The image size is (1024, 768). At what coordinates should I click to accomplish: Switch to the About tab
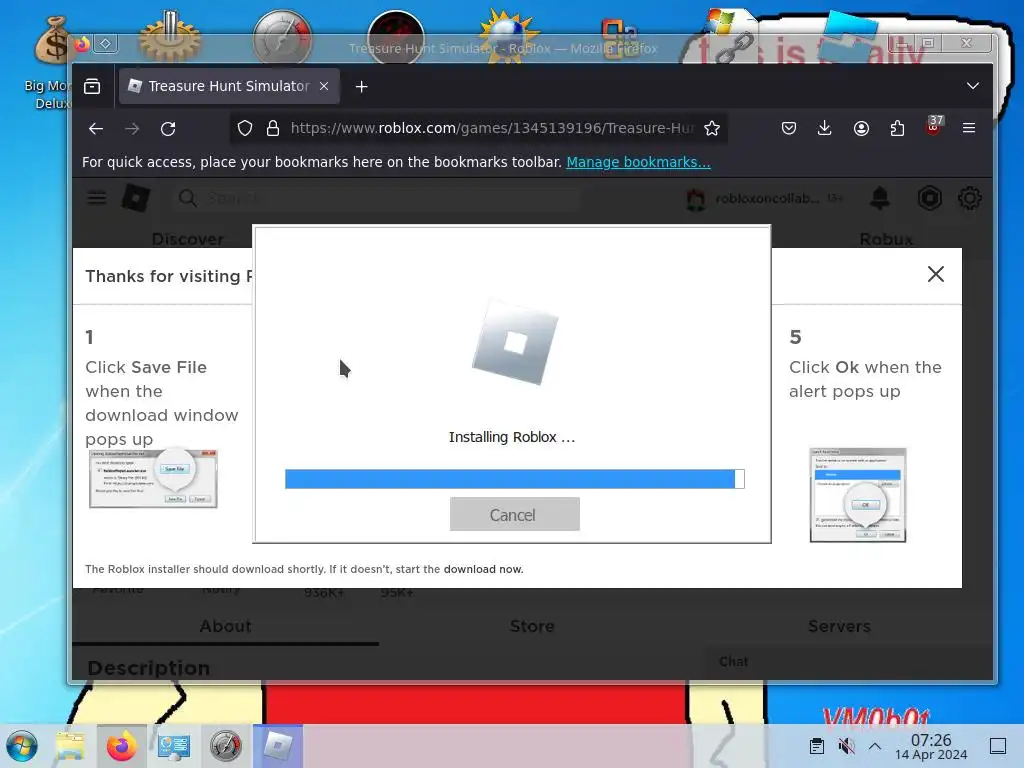point(225,626)
